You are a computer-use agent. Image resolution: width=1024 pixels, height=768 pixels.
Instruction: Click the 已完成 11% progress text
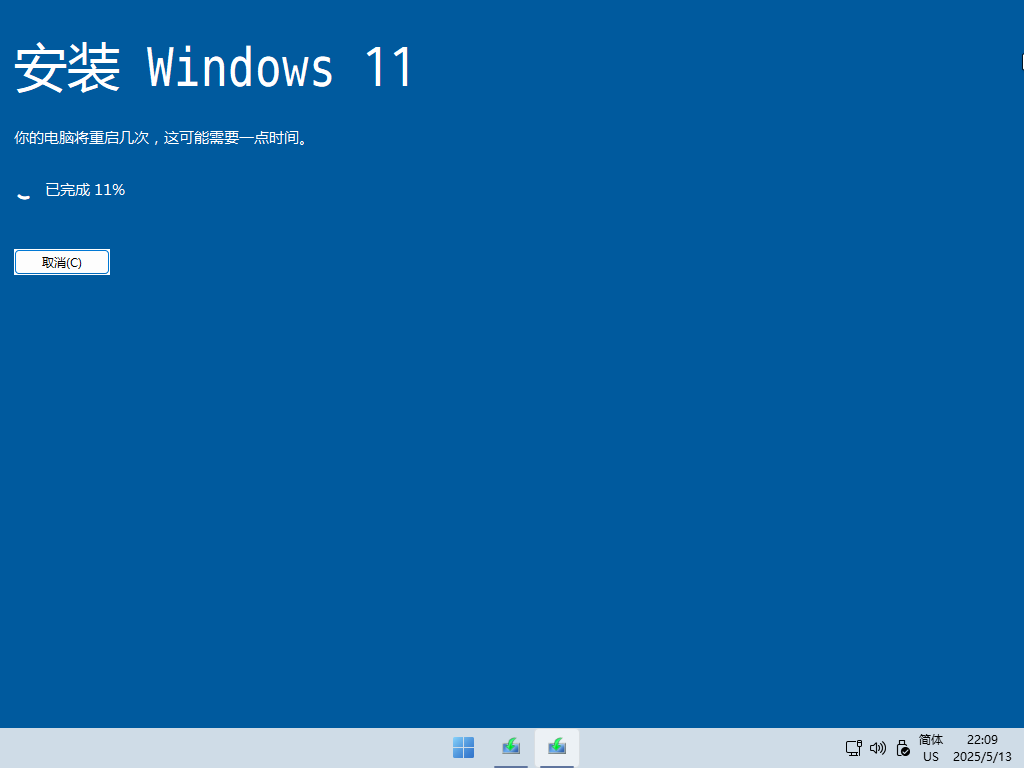(85, 190)
